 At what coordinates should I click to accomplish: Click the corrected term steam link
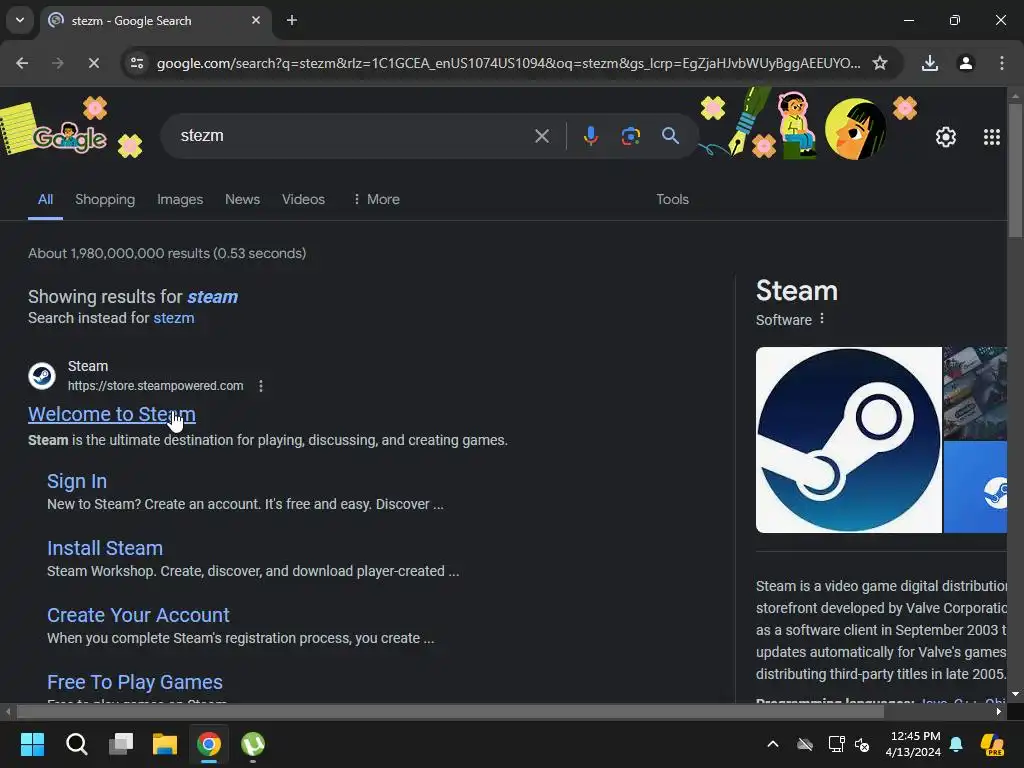click(x=212, y=297)
